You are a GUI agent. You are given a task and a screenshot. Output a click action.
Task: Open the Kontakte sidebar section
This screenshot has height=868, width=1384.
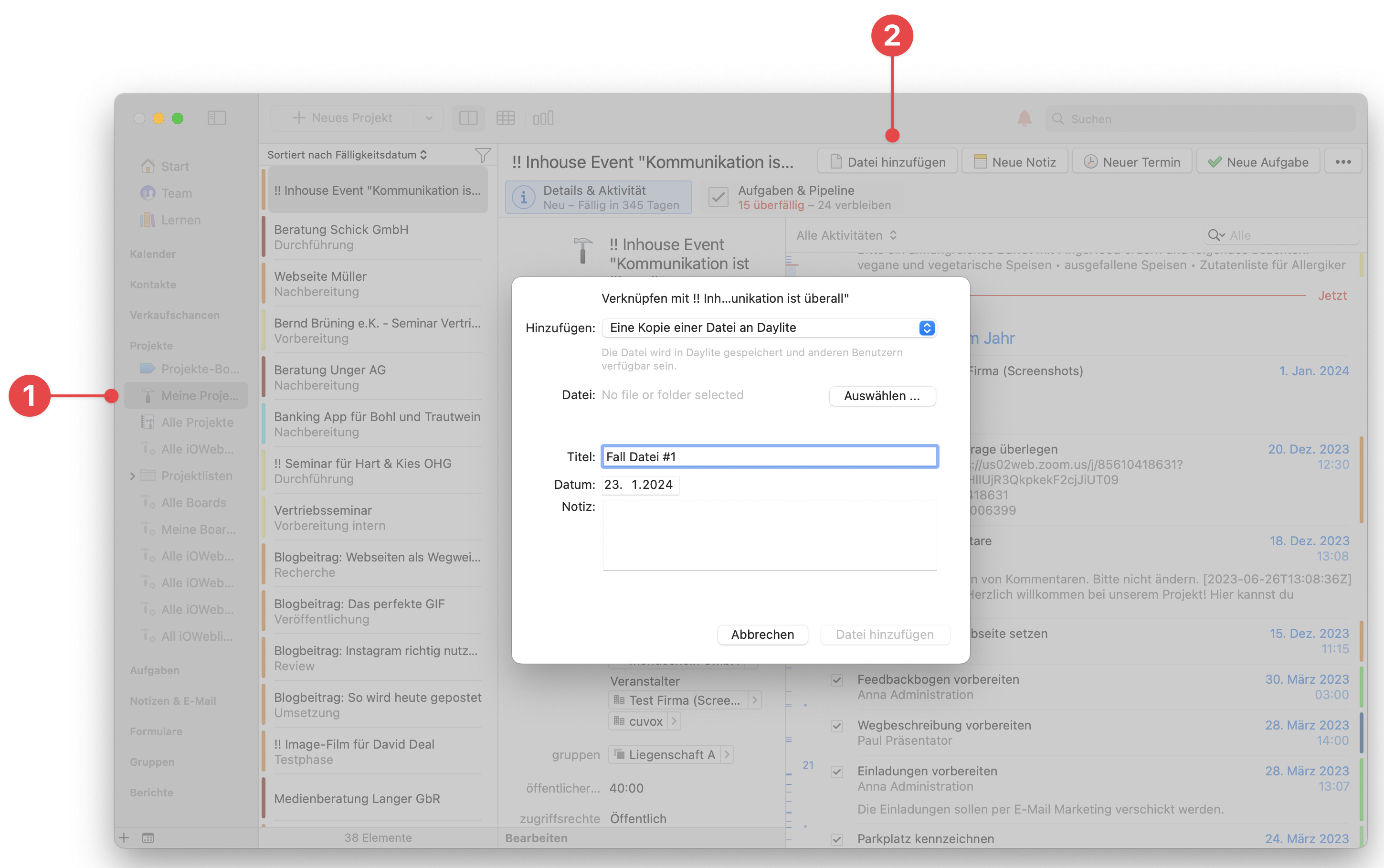[x=153, y=285]
